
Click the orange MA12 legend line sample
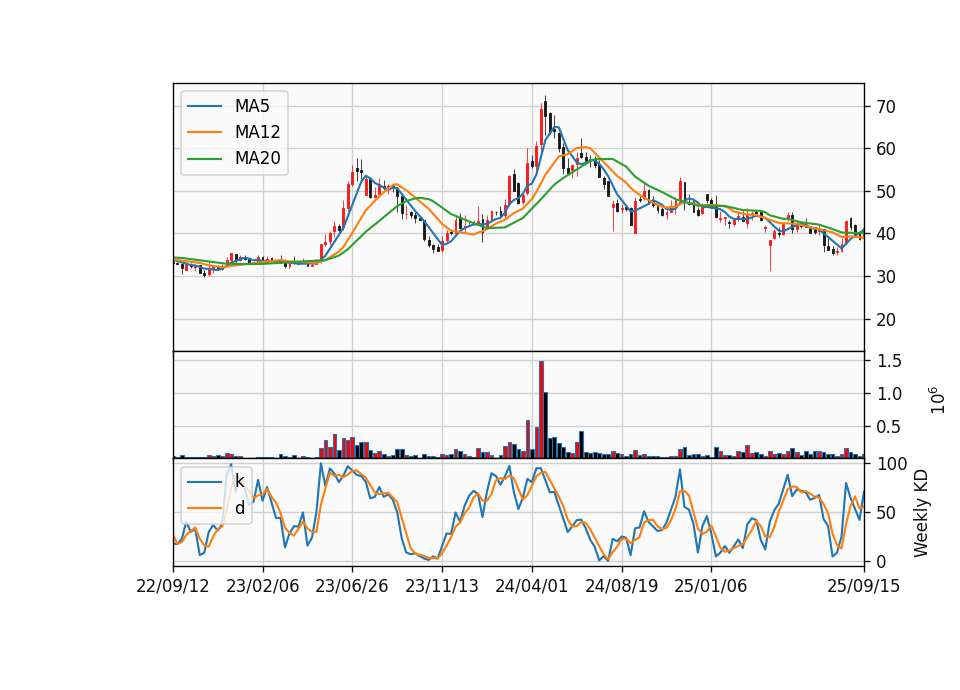pos(204,132)
